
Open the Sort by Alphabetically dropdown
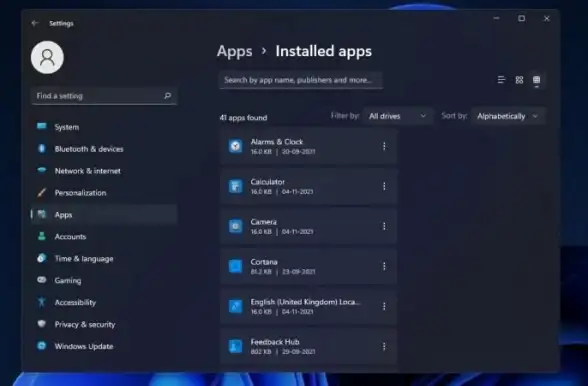508,116
